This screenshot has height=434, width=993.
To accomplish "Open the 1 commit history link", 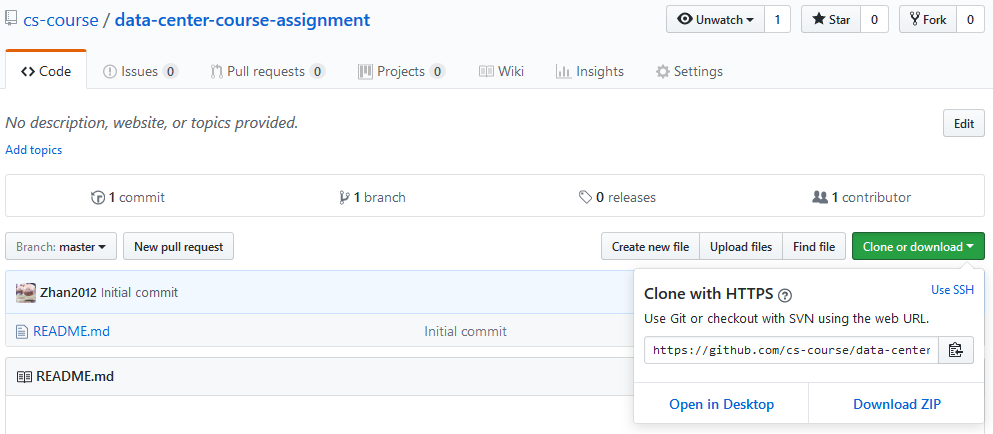I will (127, 197).
